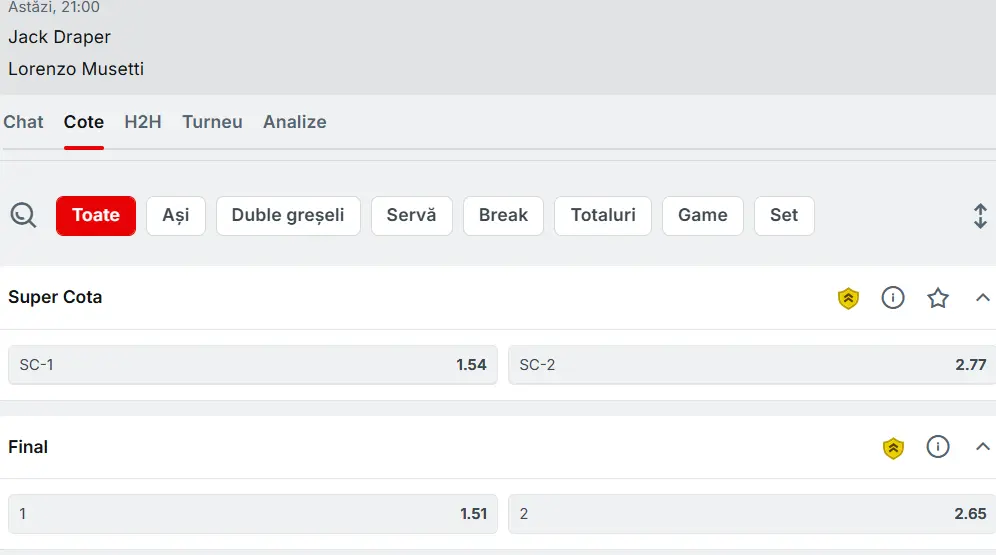The width and height of the screenshot is (996, 555).
Task: Collapse the Super Cota section chevron
Action: (x=982, y=297)
